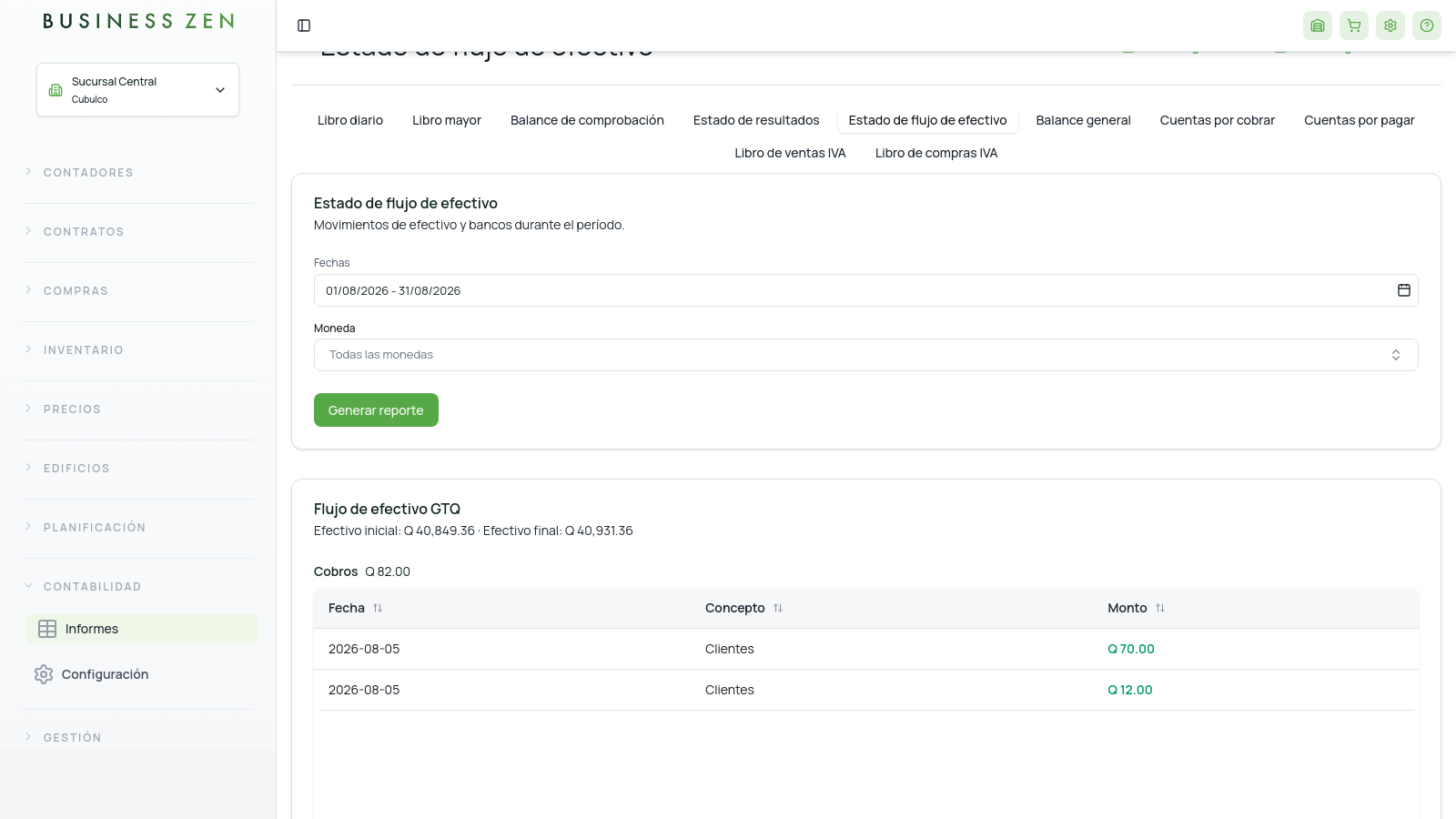Expand the Contratos section
The height and width of the screenshot is (819, 1456).
[137, 231]
